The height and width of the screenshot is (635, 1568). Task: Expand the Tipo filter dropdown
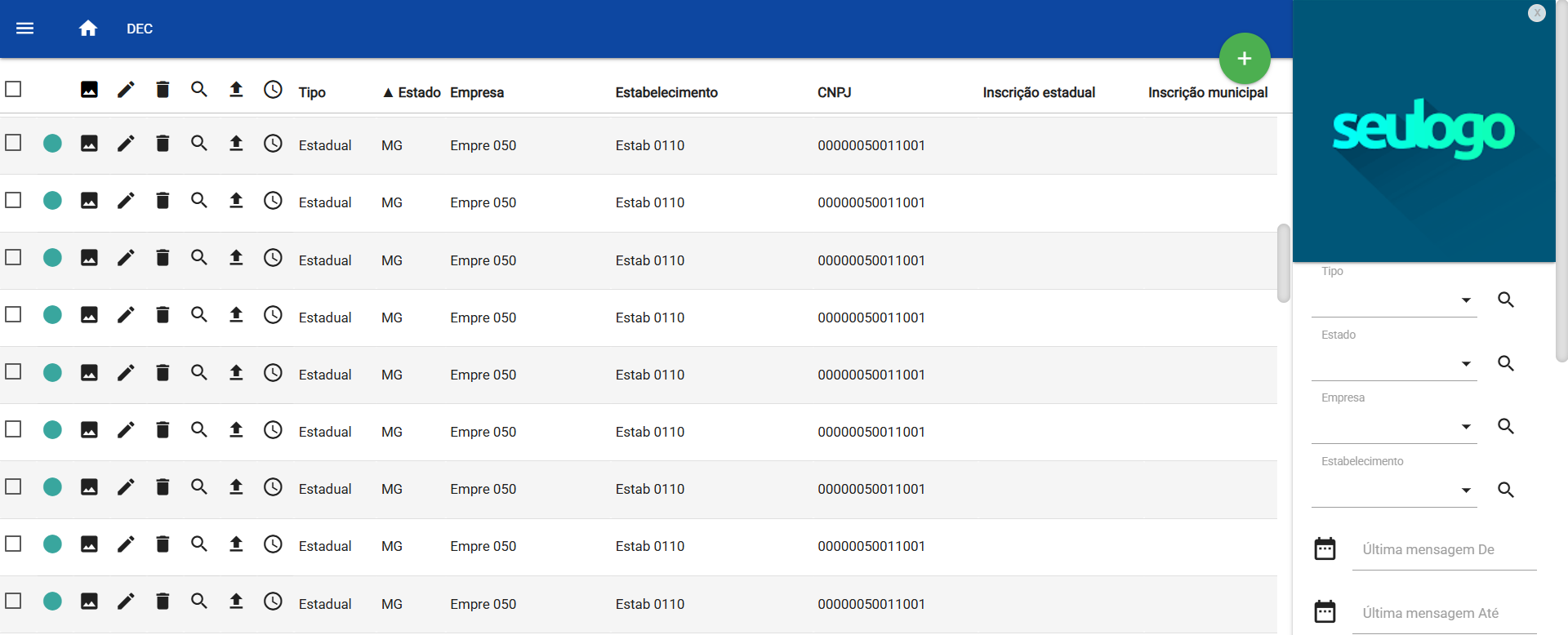[1394, 300]
